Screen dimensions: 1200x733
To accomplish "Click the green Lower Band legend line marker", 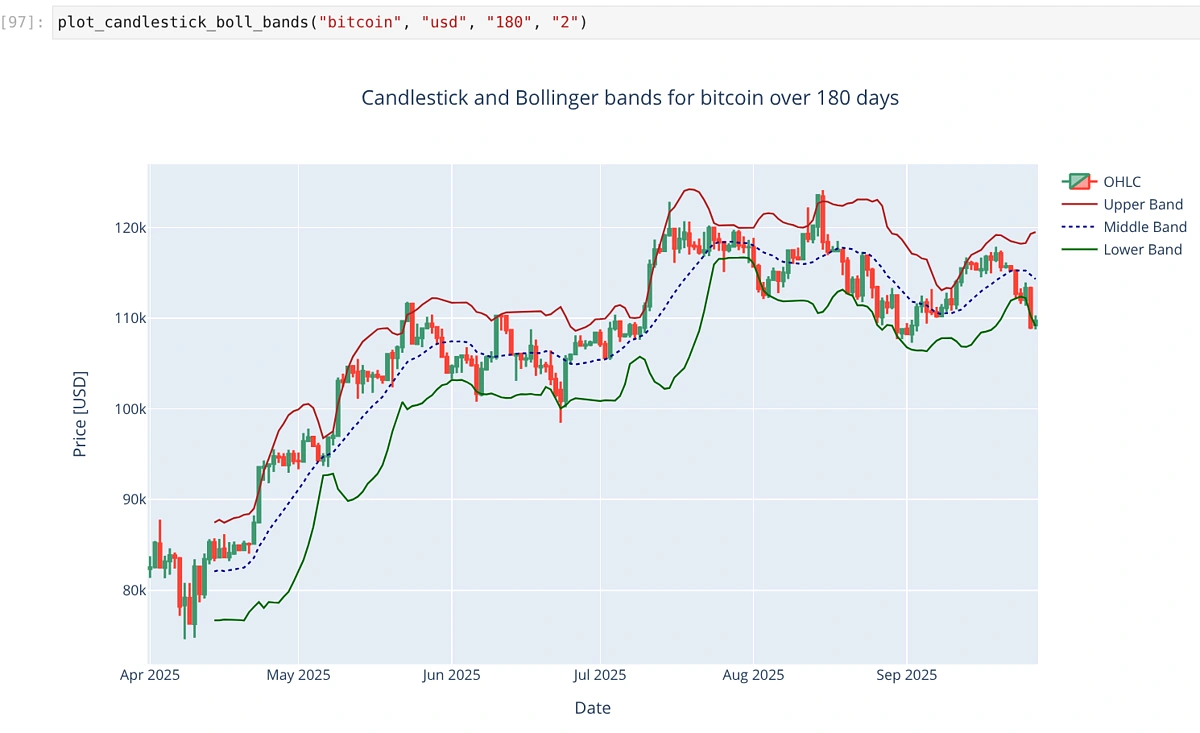I will pyautogui.click(x=1079, y=250).
